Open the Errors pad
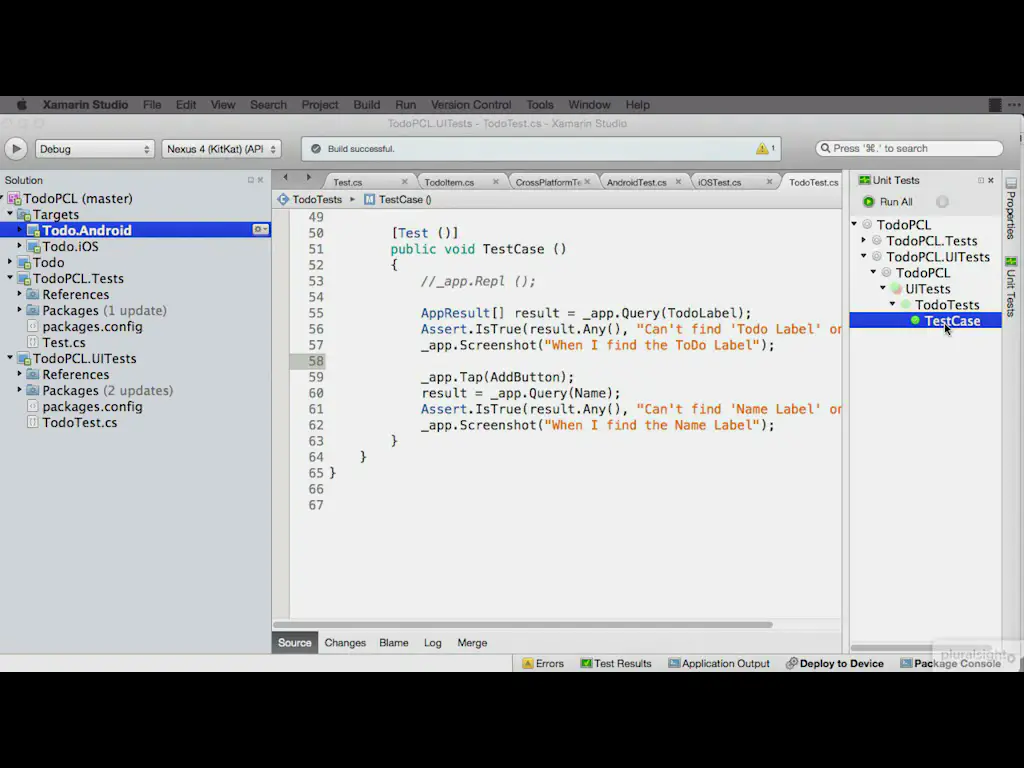The image size is (1024, 768). 543,664
